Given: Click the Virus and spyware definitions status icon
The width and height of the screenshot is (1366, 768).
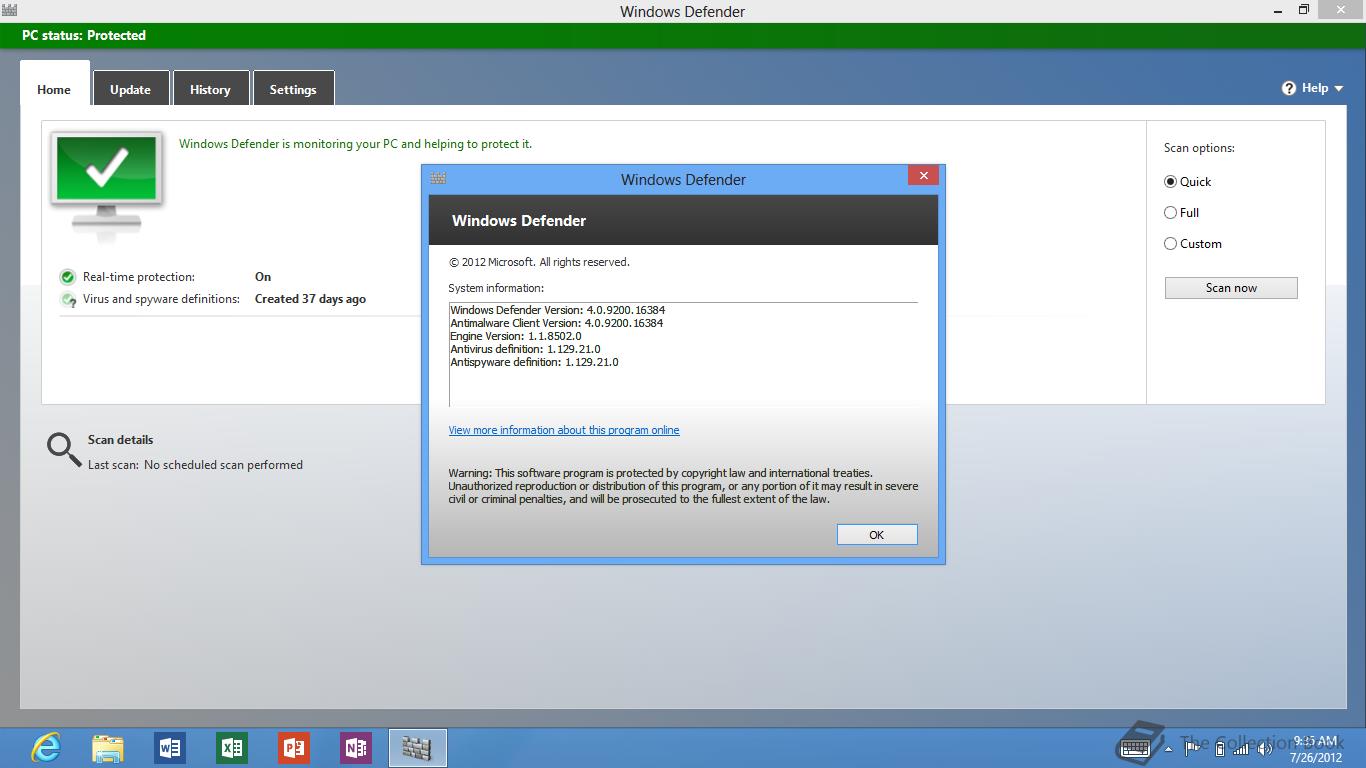Looking at the screenshot, I should (68, 299).
